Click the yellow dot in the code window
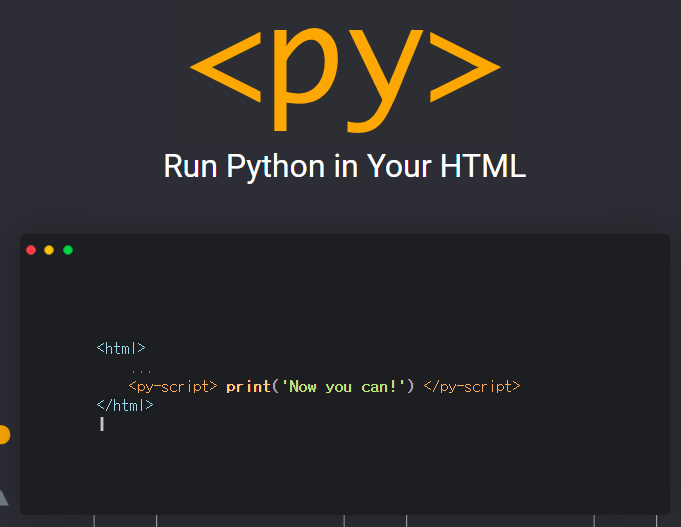The height and width of the screenshot is (527, 681). 49,250
